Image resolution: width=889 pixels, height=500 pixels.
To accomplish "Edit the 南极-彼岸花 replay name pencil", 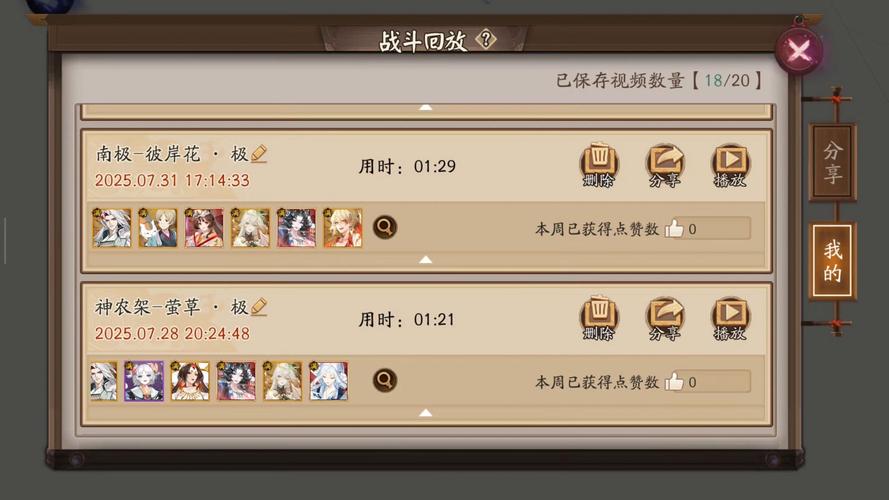I will pos(259,154).
